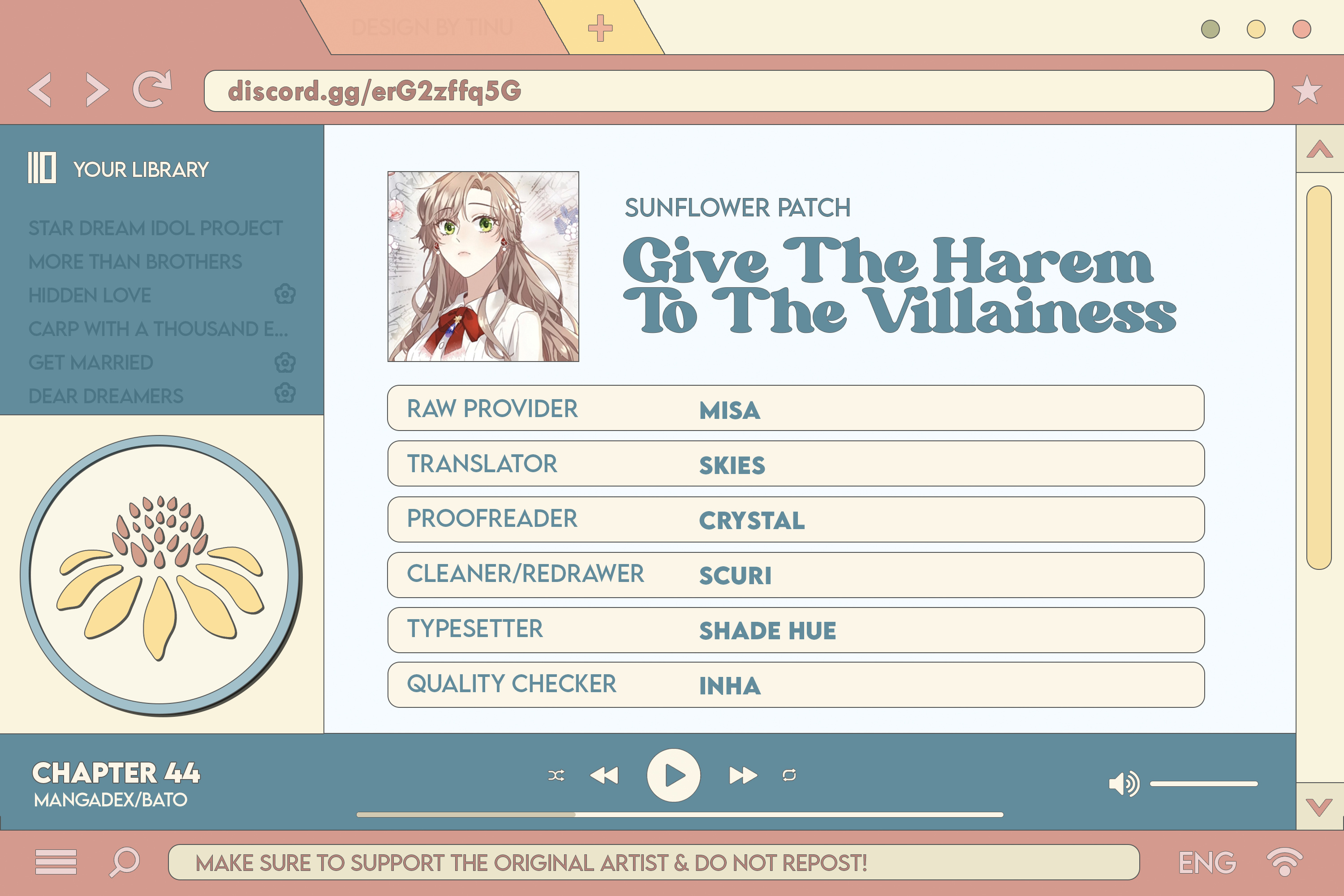Expand the browser tab with plus button
Screen dimensions: 1344x896
click(x=600, y=27)
